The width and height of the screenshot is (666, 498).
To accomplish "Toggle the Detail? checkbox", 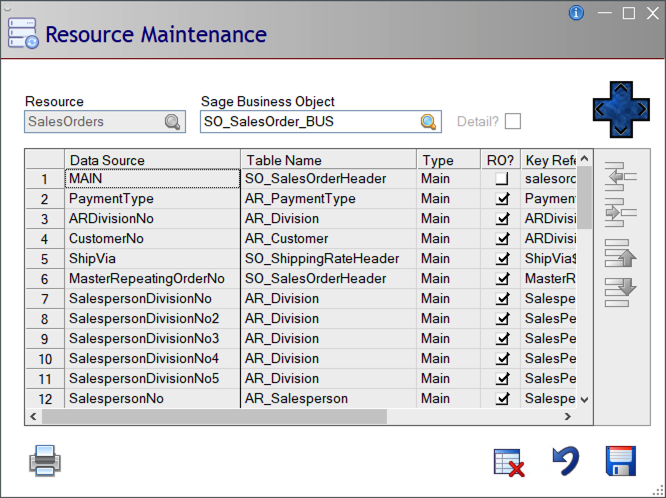I will [x=513, y=122].
